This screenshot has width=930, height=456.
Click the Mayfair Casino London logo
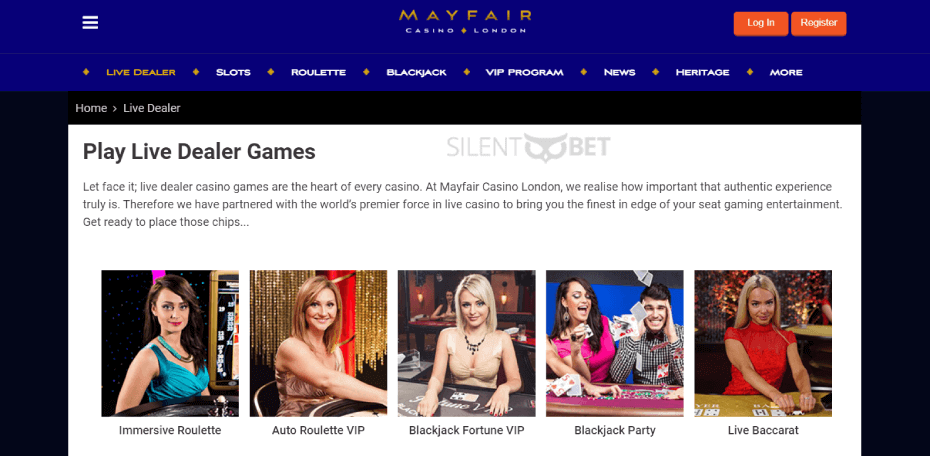point(465,21)
